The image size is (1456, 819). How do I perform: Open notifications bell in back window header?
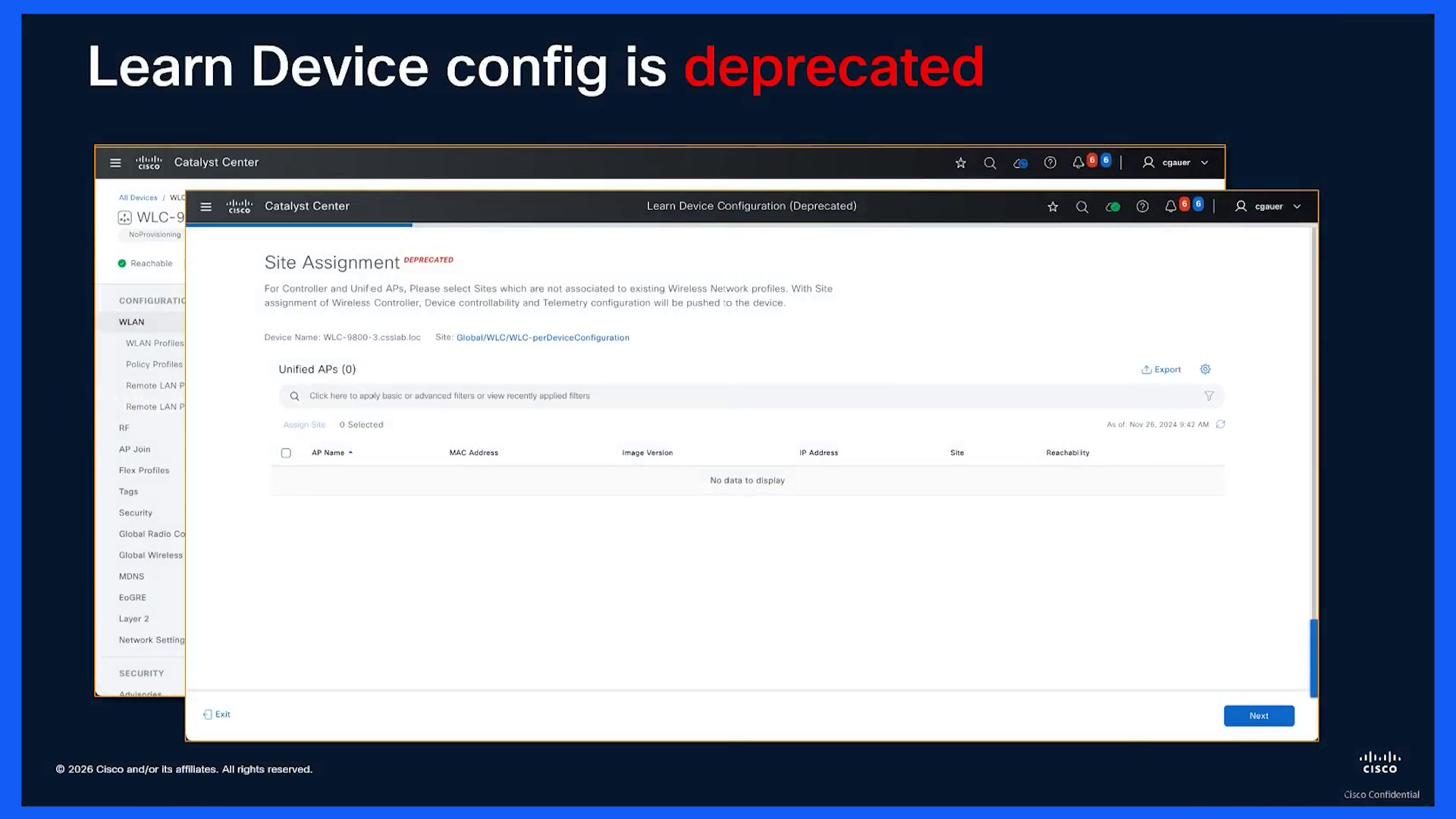point(1078,162)
